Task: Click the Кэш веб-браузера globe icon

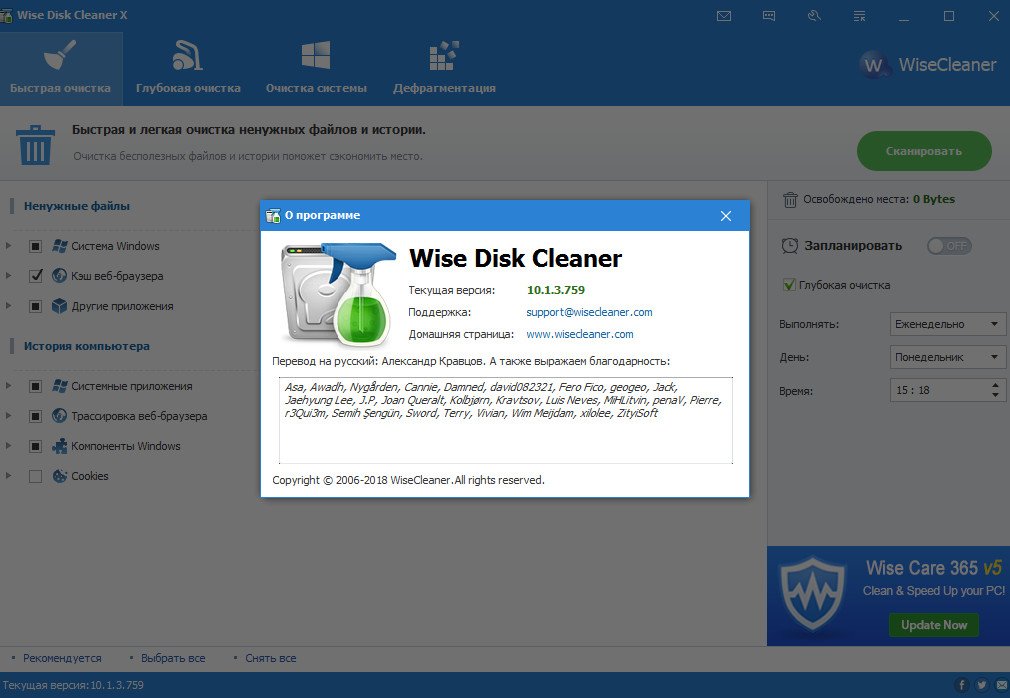Action: (60, 276)
